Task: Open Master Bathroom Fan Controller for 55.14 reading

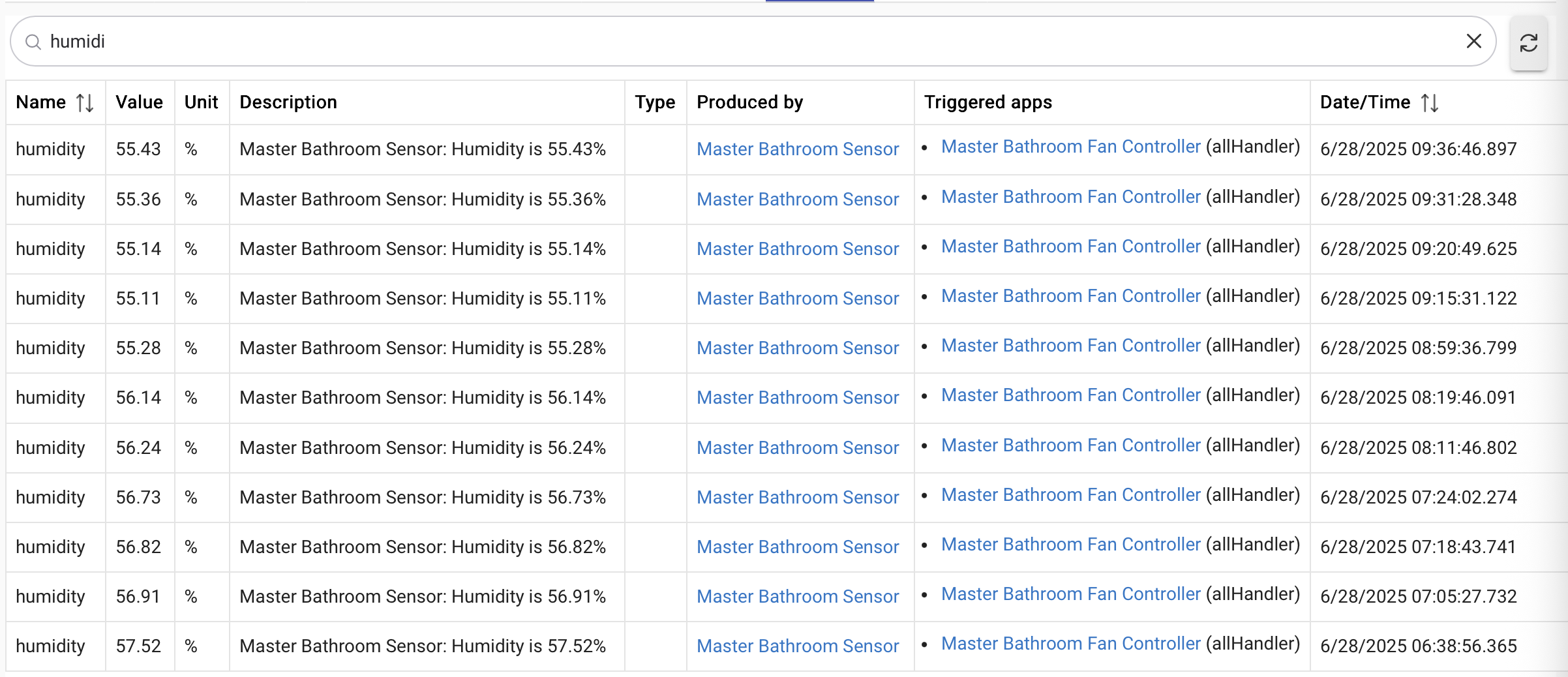Action: [1070, 247]
